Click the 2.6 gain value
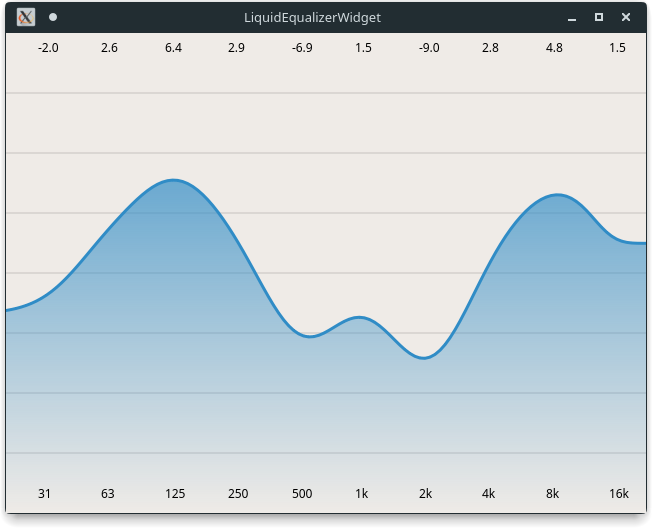 click(x=109, y=48)
